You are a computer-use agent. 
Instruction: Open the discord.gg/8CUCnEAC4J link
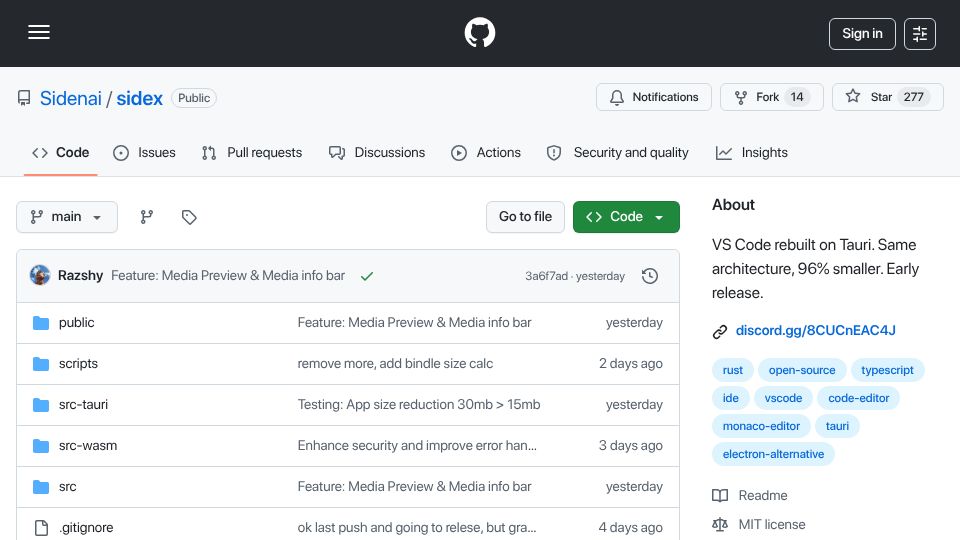click(x=816, y=331)
